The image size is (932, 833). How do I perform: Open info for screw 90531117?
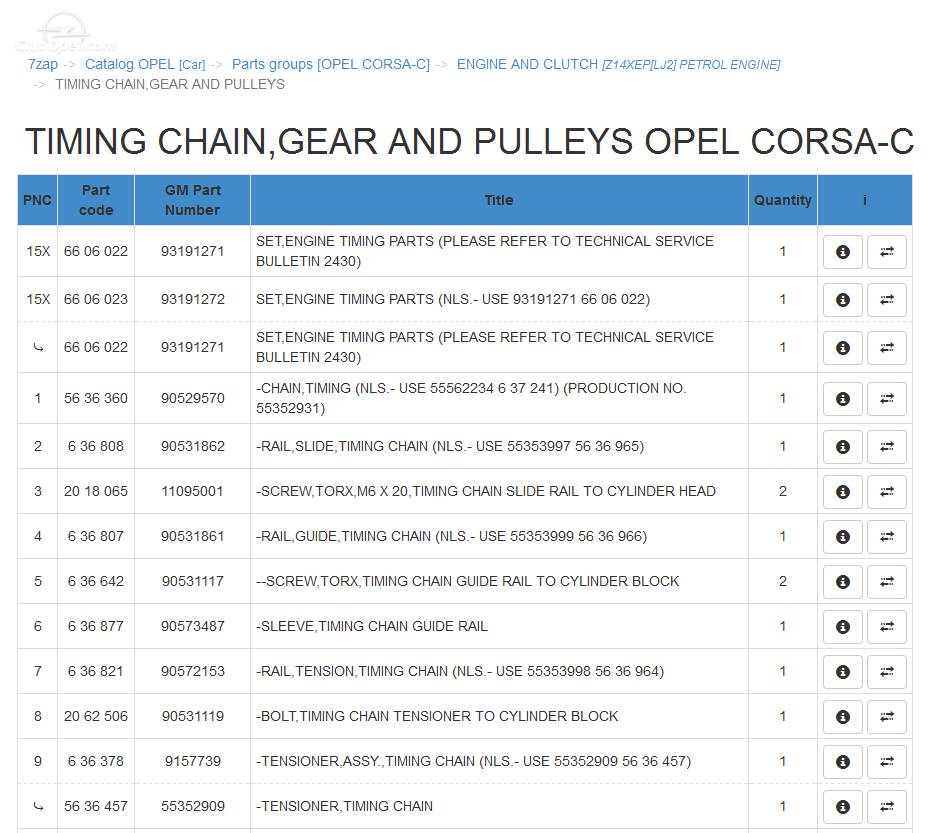point(842,581)
